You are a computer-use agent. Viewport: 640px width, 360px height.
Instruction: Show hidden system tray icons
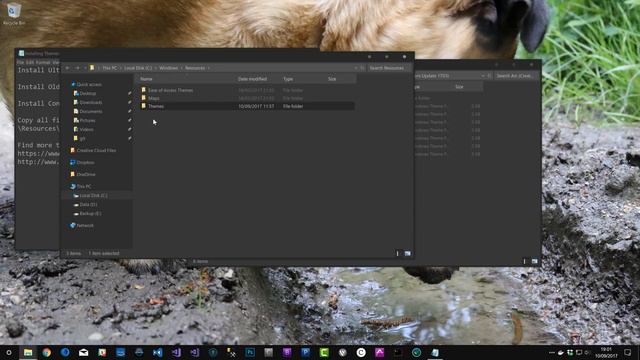(552, 352)
